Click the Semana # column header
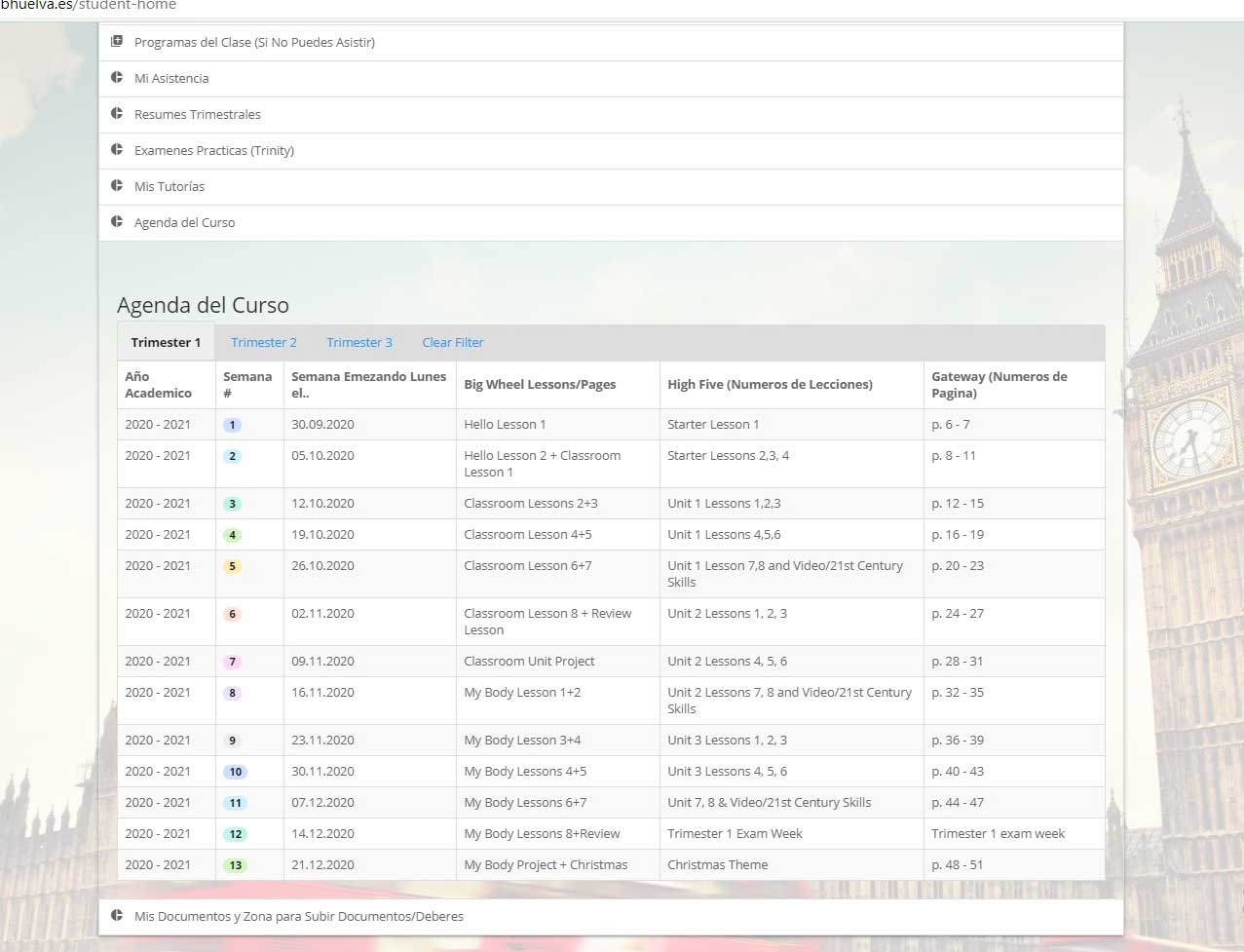This screenshot has height=952, width=1244. pos(247,385)
